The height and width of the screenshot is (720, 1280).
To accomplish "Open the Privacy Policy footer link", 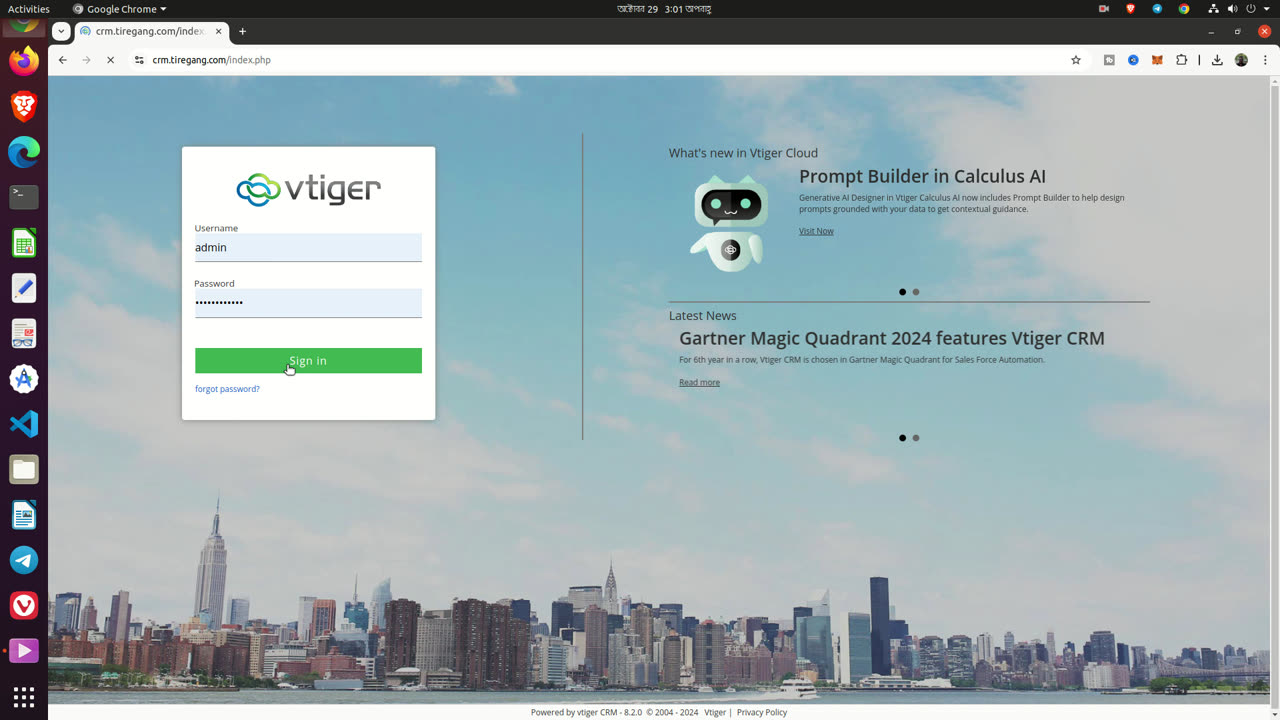I will (762, 712).
